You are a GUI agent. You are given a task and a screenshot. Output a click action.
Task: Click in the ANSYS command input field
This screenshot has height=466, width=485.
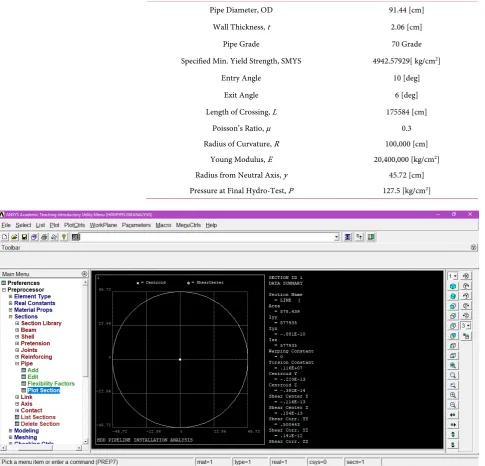207,237
